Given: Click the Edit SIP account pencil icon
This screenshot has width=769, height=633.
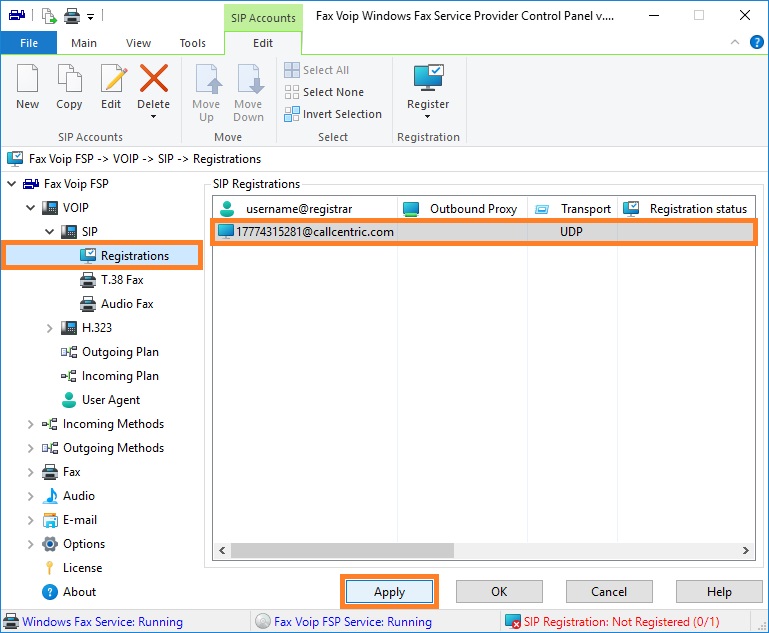Looking at the screenshot, I should click(113, 78).
